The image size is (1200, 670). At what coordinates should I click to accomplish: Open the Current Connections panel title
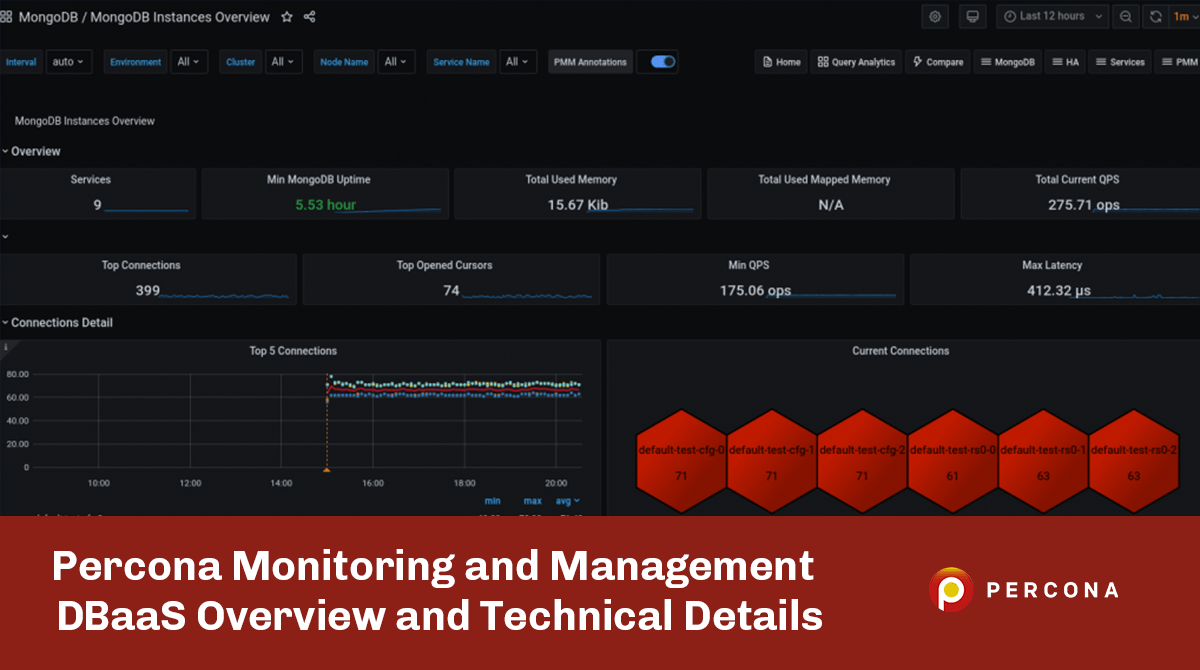pos(900,351)
